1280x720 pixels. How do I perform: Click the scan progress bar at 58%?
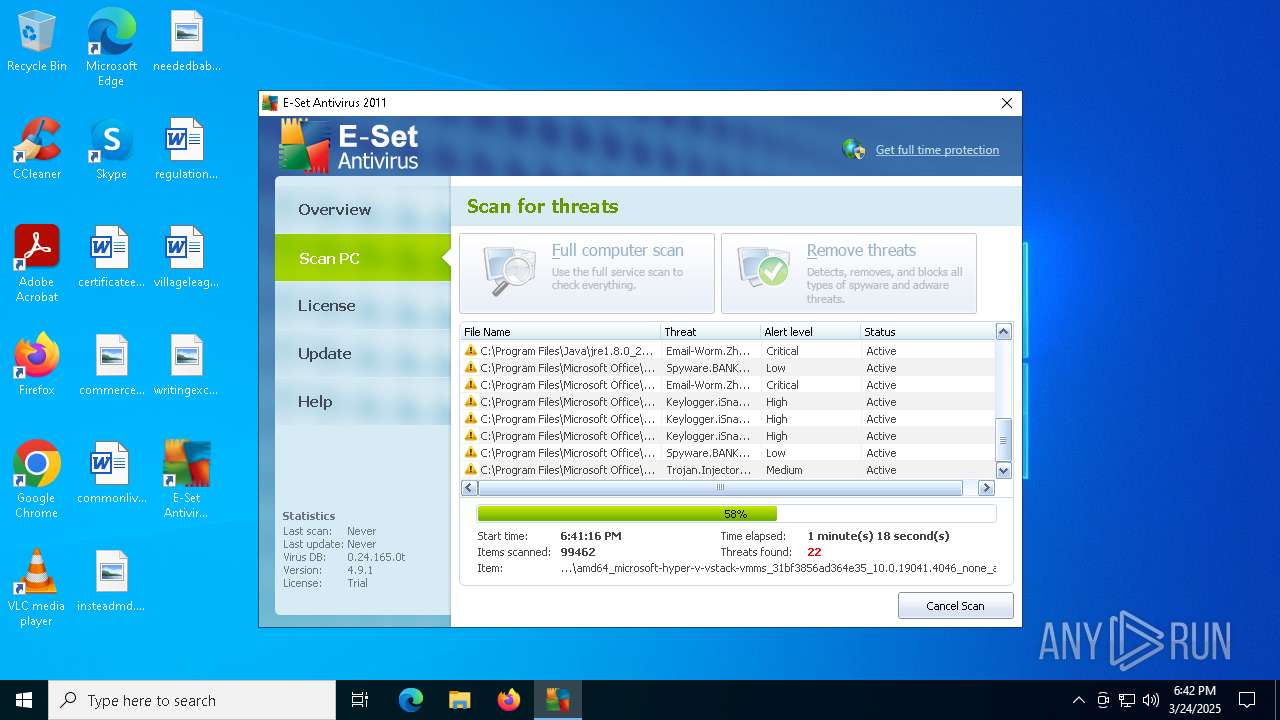pyautogui.click(x=736, y=514)
